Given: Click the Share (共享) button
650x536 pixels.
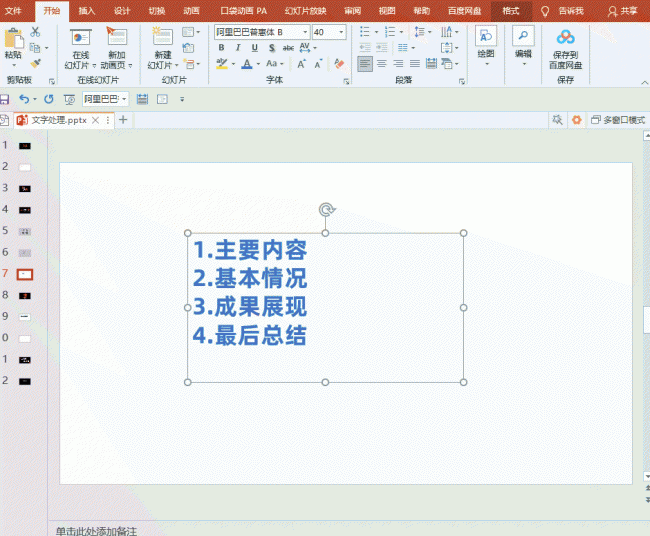Looking at the screenshot, I should (623, 11).
